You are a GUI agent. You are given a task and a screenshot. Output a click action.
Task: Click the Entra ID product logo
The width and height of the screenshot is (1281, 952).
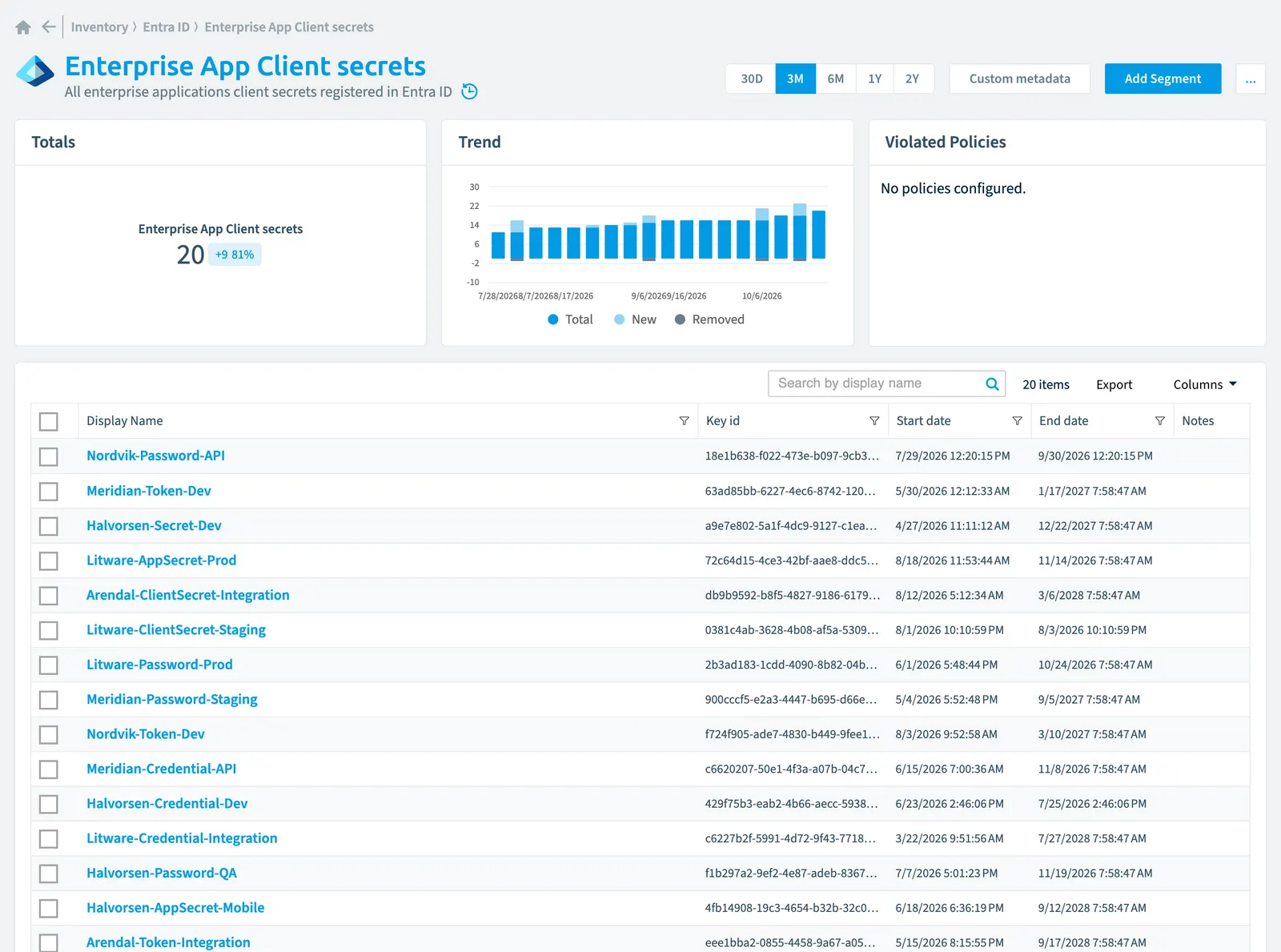35,71
